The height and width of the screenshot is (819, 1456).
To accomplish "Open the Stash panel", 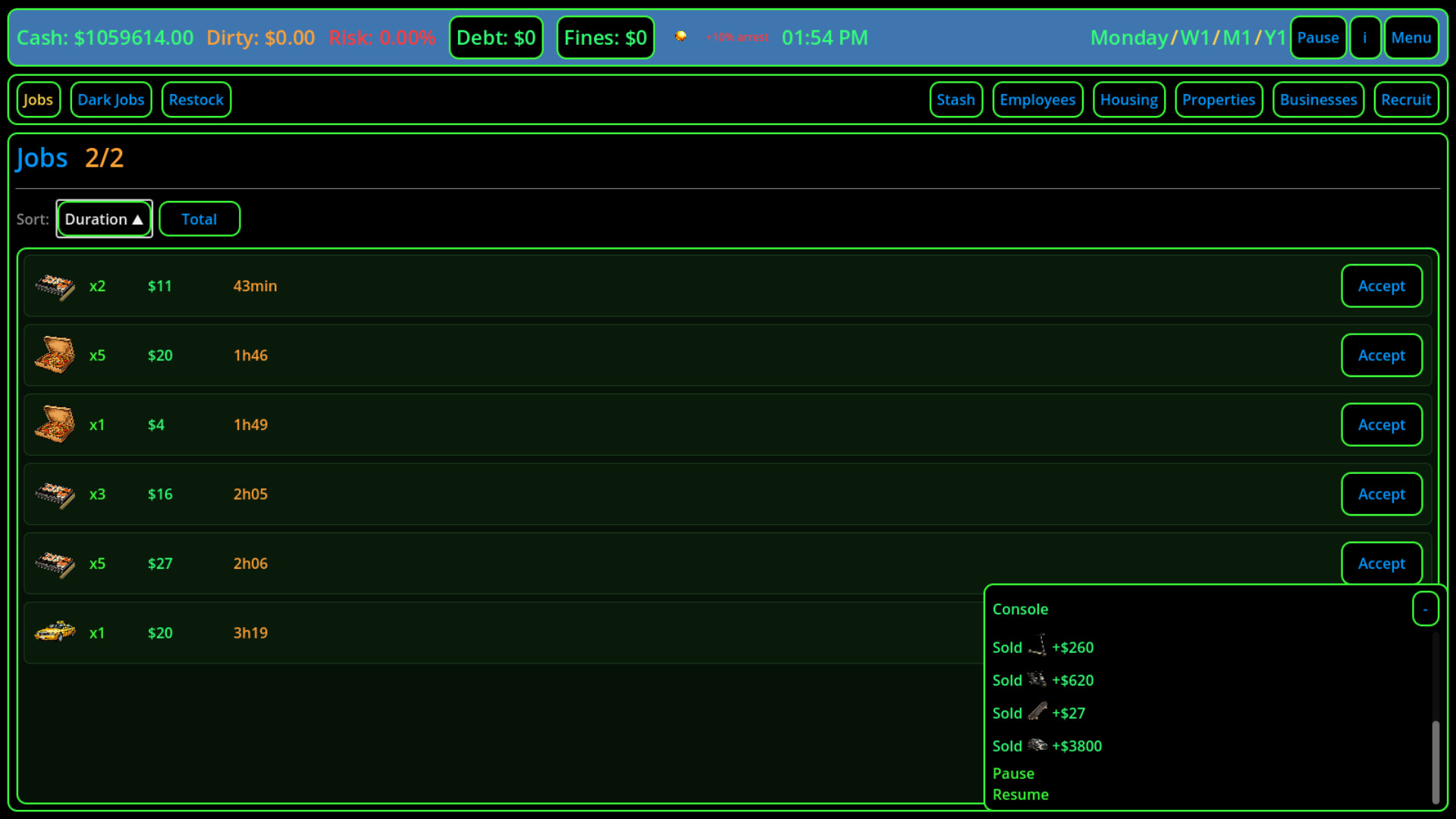I will pyautogui.click(x=955, y=99).
